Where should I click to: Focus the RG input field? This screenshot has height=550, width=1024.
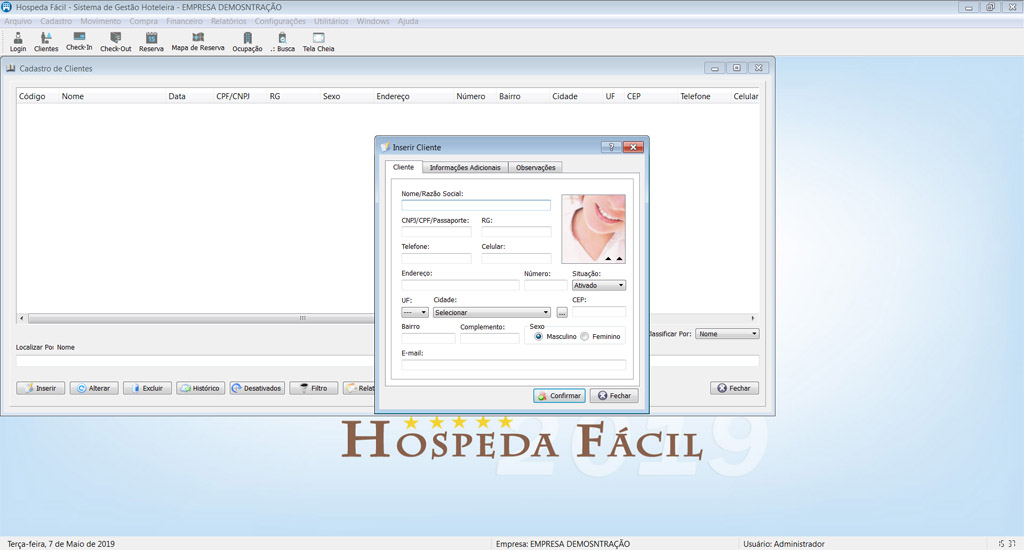pyautogui.click(x=516, y=232)
